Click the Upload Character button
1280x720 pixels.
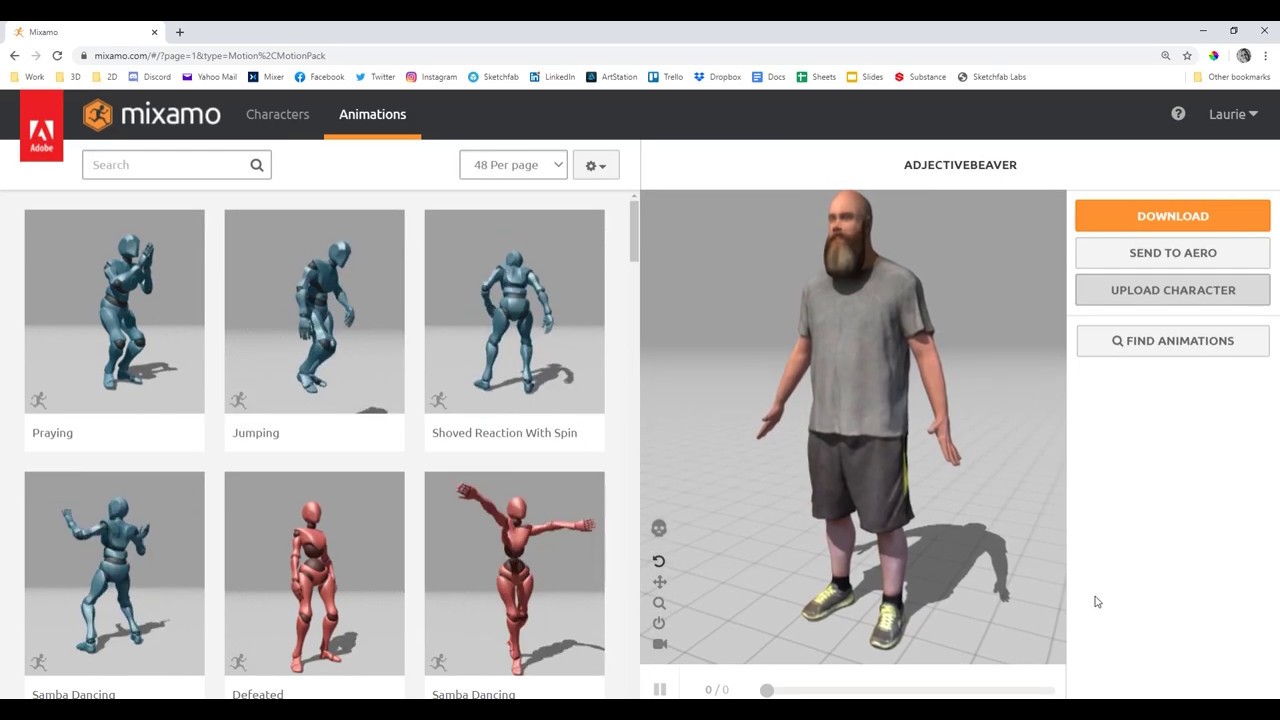(1173, 290)
